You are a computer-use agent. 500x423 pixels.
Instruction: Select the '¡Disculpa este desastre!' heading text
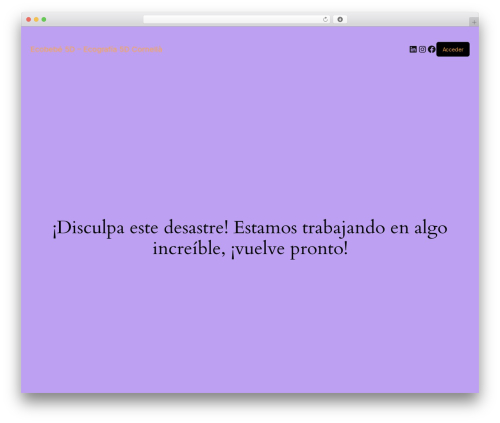250,238
